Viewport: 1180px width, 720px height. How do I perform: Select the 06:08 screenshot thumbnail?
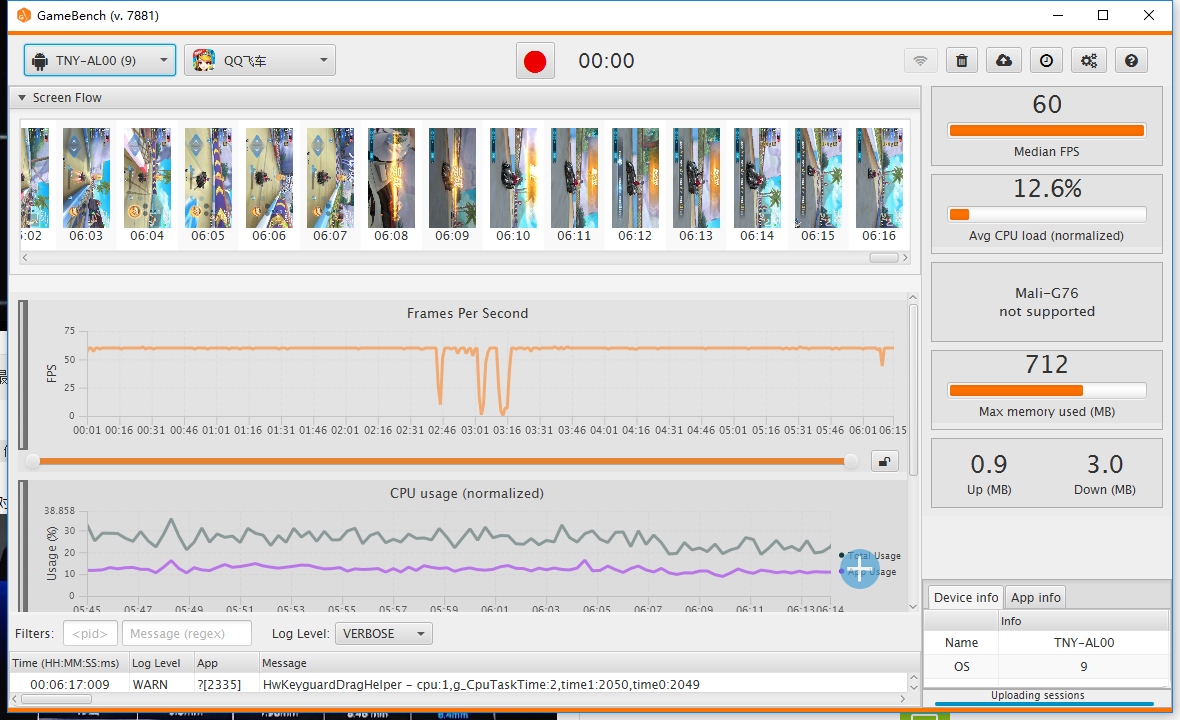[391, 178]
